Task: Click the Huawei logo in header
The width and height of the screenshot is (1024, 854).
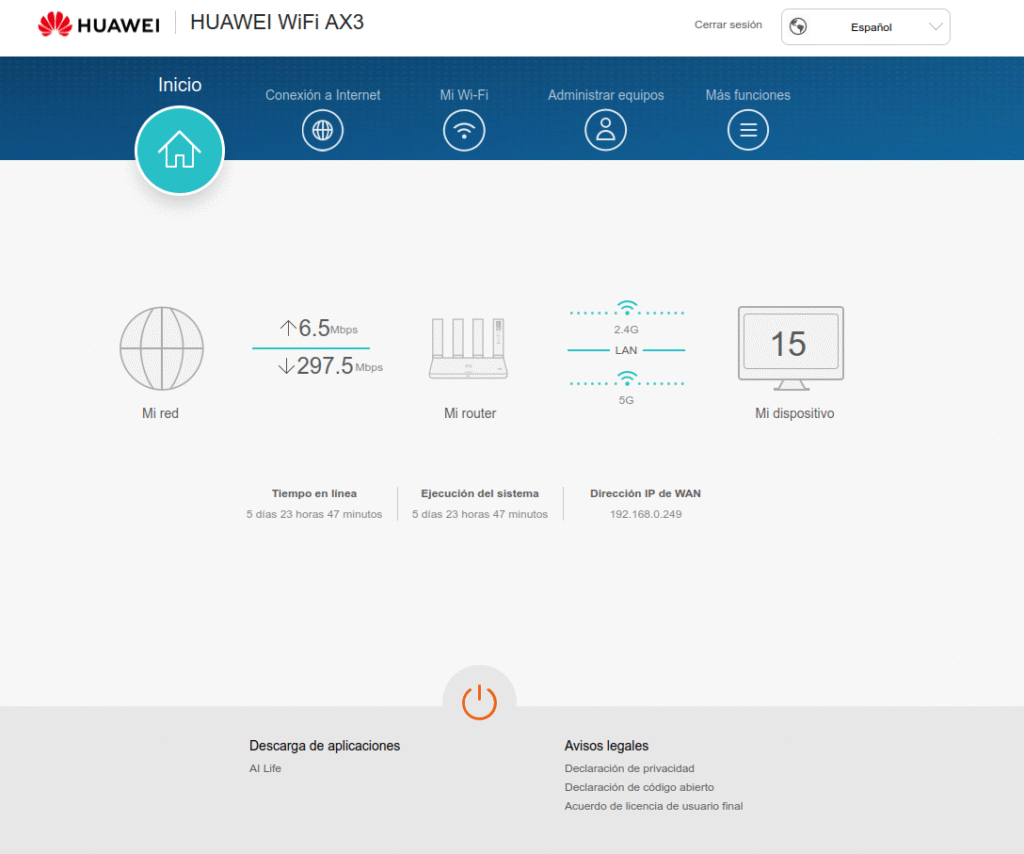Action: [99, 24]
